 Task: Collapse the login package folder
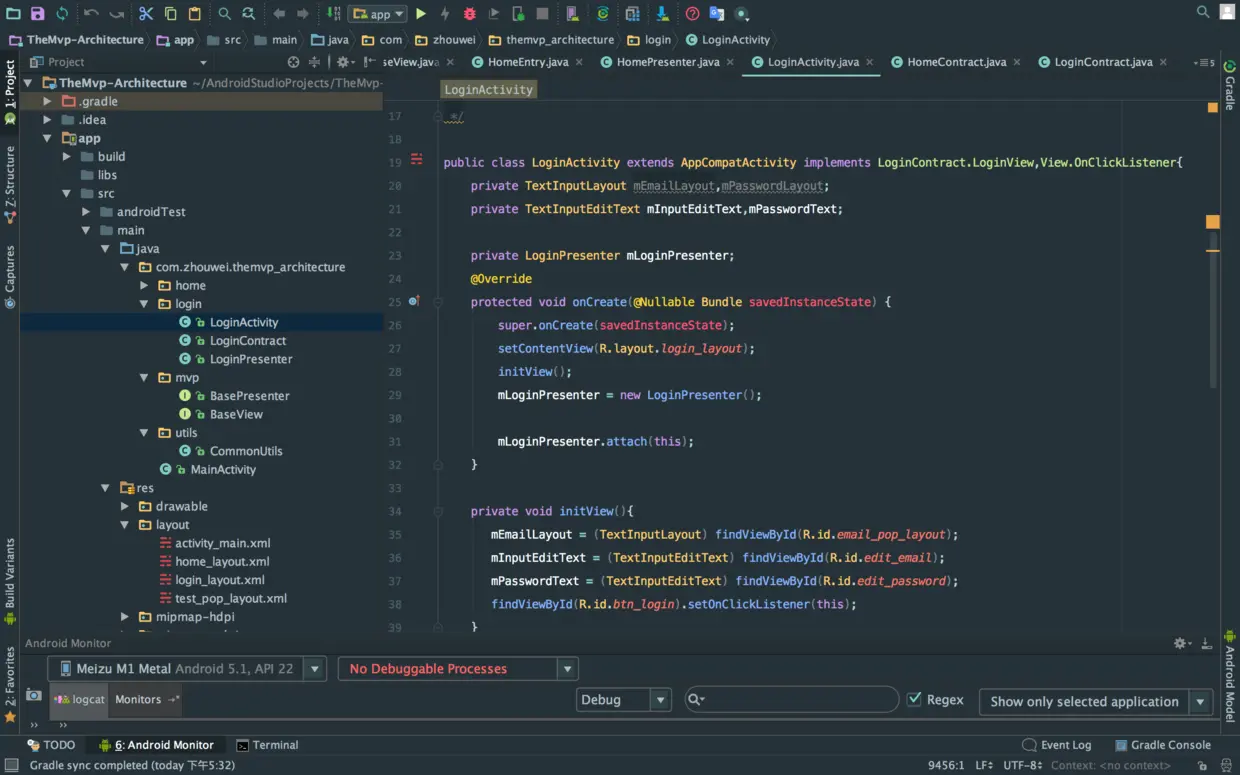145,304
